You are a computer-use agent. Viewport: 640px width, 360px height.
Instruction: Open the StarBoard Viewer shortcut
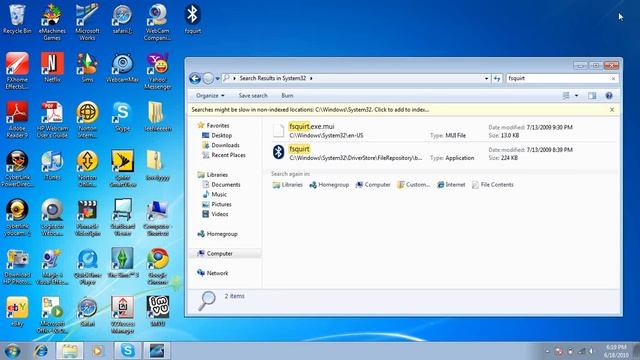pos(122,218)
